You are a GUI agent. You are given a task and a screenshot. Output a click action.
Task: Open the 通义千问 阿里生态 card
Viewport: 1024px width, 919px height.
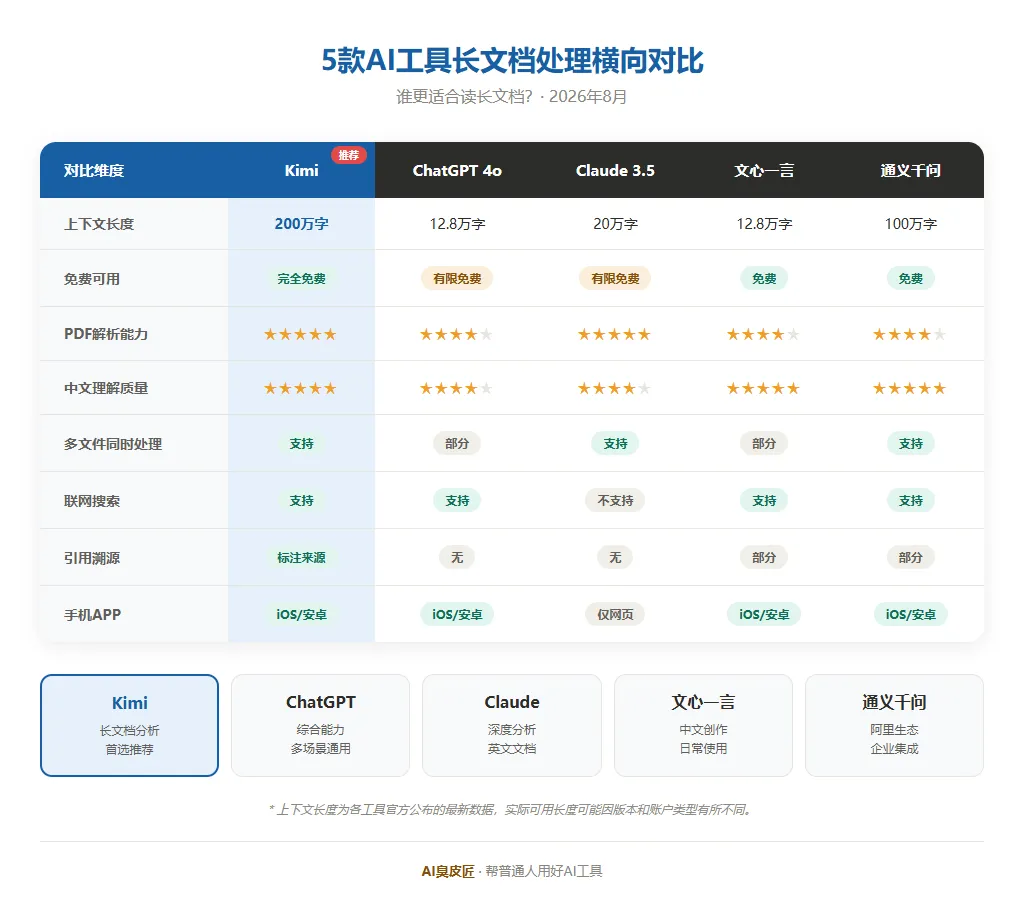(895, 726)
